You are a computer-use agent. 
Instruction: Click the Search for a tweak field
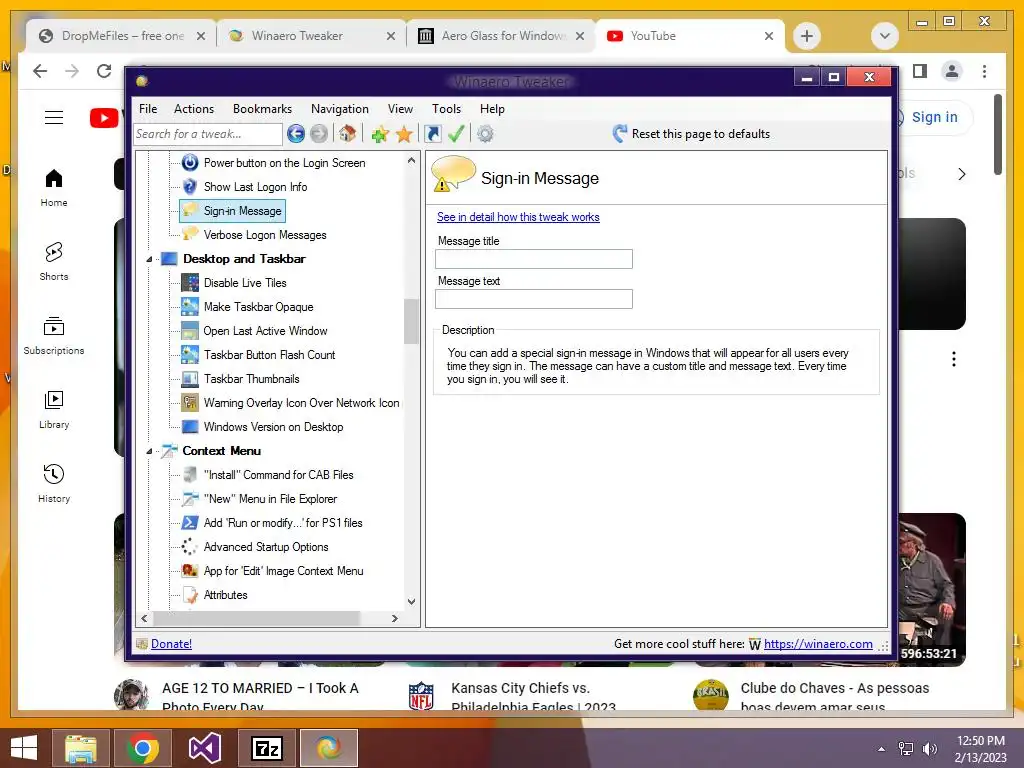208,134
